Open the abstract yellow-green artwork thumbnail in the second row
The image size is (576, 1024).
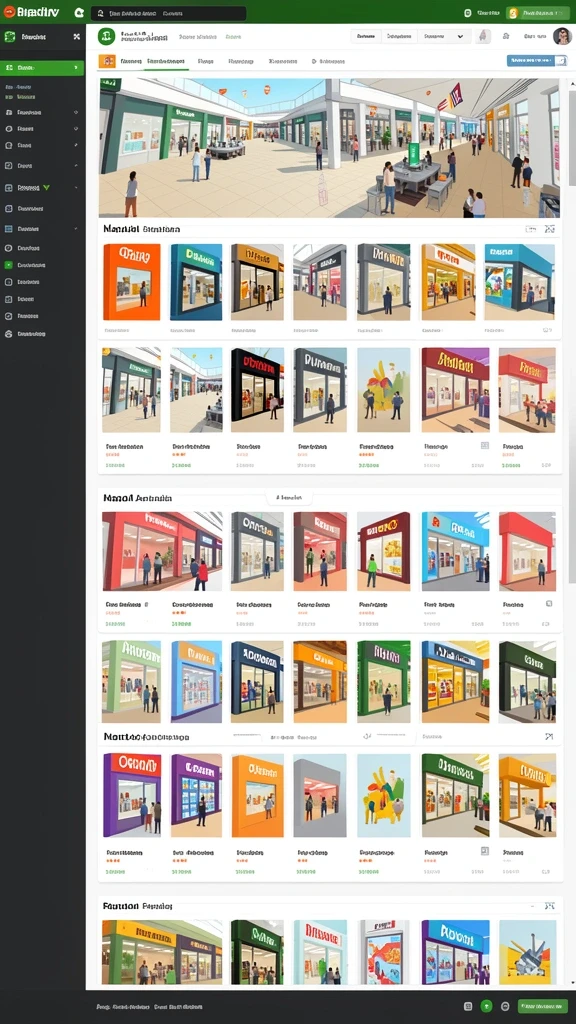click(x=384, y=390)
